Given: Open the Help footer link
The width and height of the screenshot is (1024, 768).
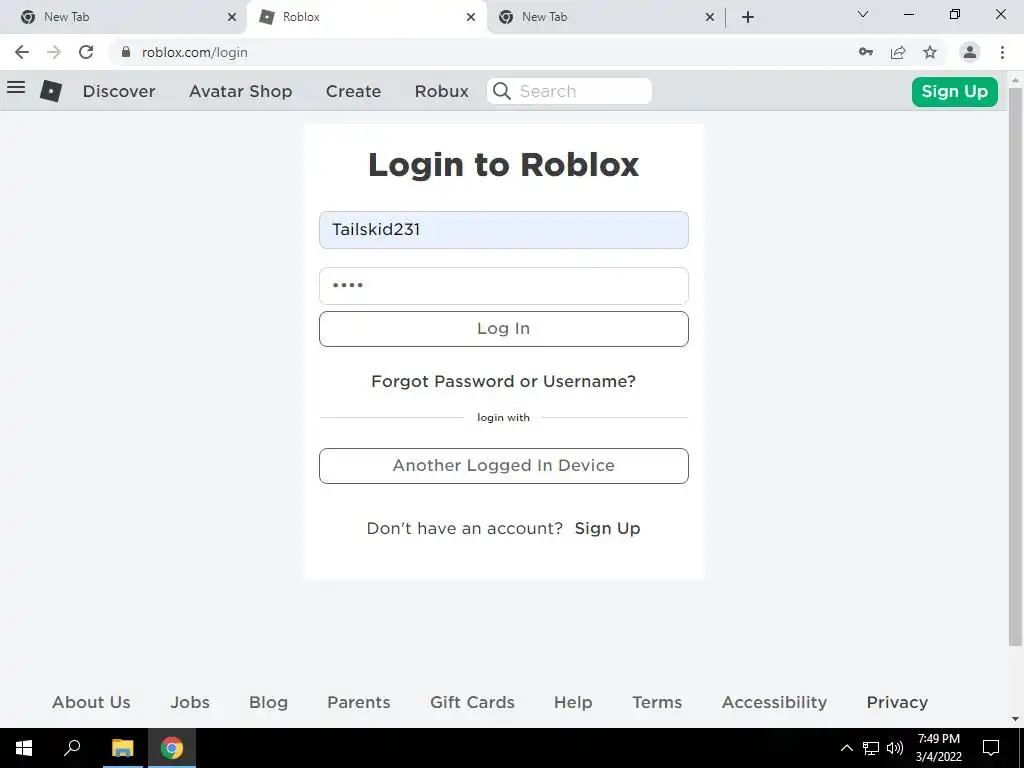Looking at the screenshot, I should (x=573, y=702).
